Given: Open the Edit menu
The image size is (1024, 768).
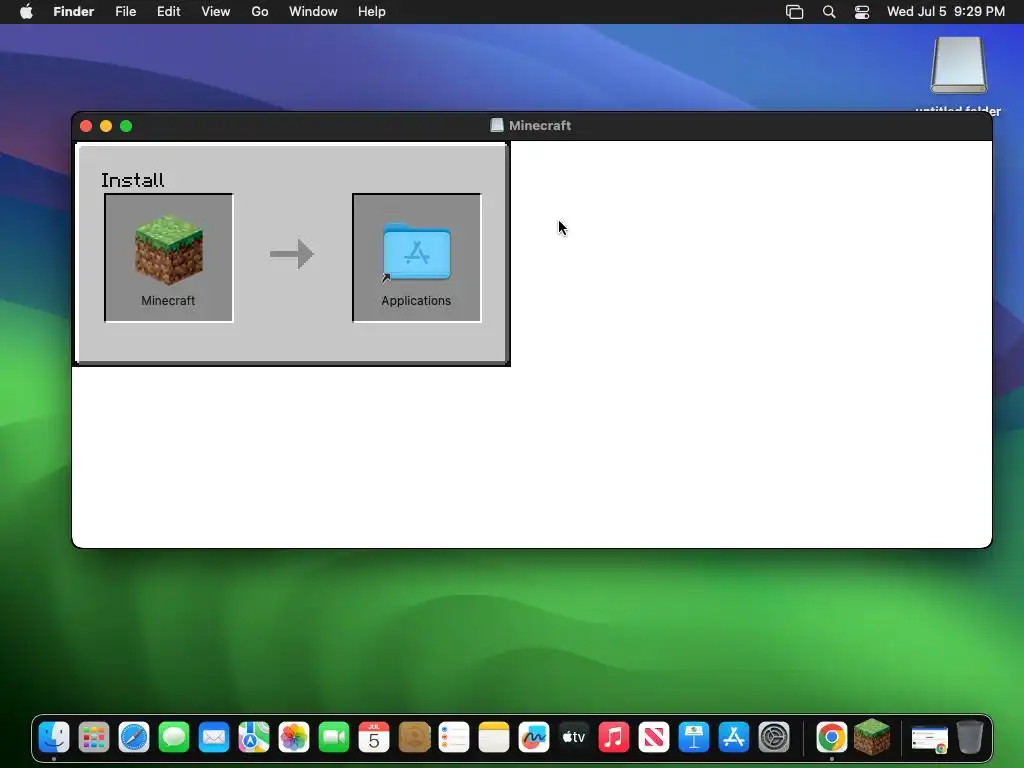Looking at the screenshot, I should [x=168, y=11].
